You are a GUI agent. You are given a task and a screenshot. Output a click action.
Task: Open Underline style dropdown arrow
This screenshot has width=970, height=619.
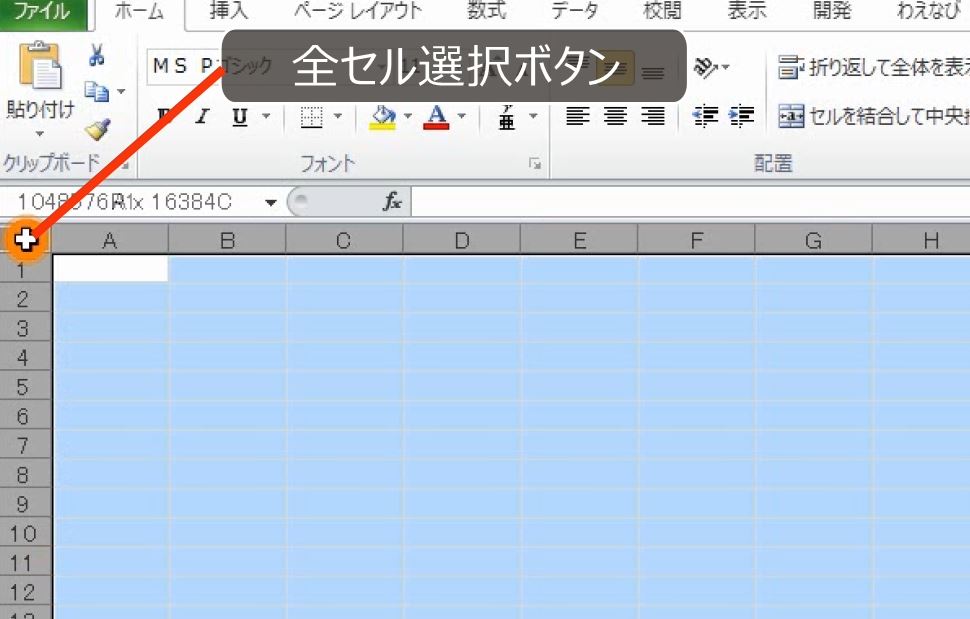coord(266,116)
